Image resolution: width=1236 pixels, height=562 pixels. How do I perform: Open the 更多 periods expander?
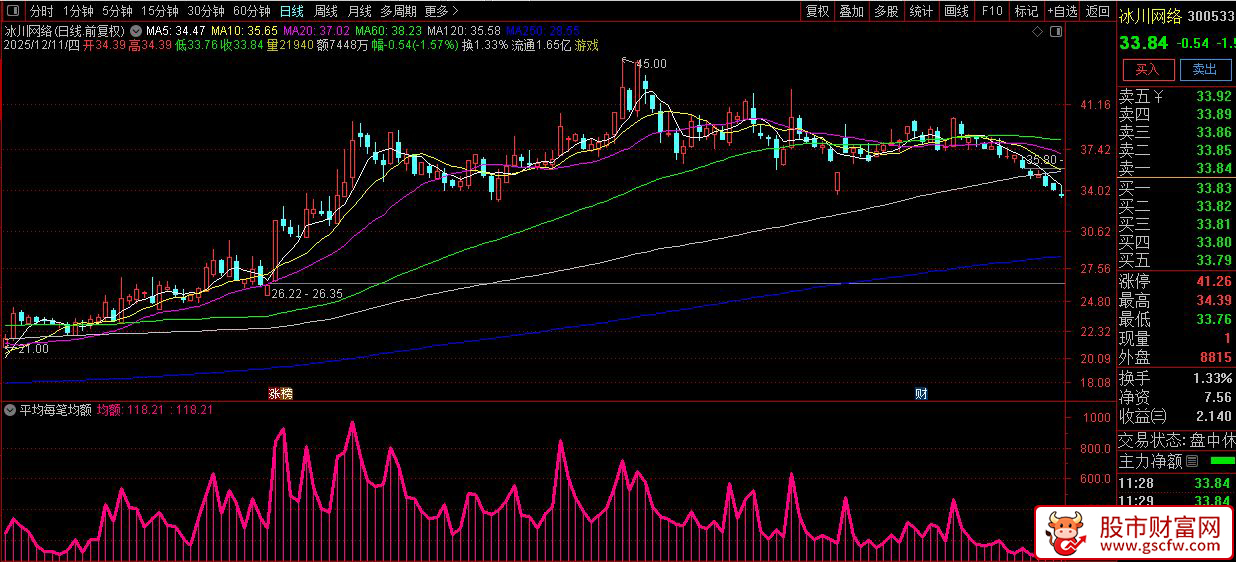[441, 12]
